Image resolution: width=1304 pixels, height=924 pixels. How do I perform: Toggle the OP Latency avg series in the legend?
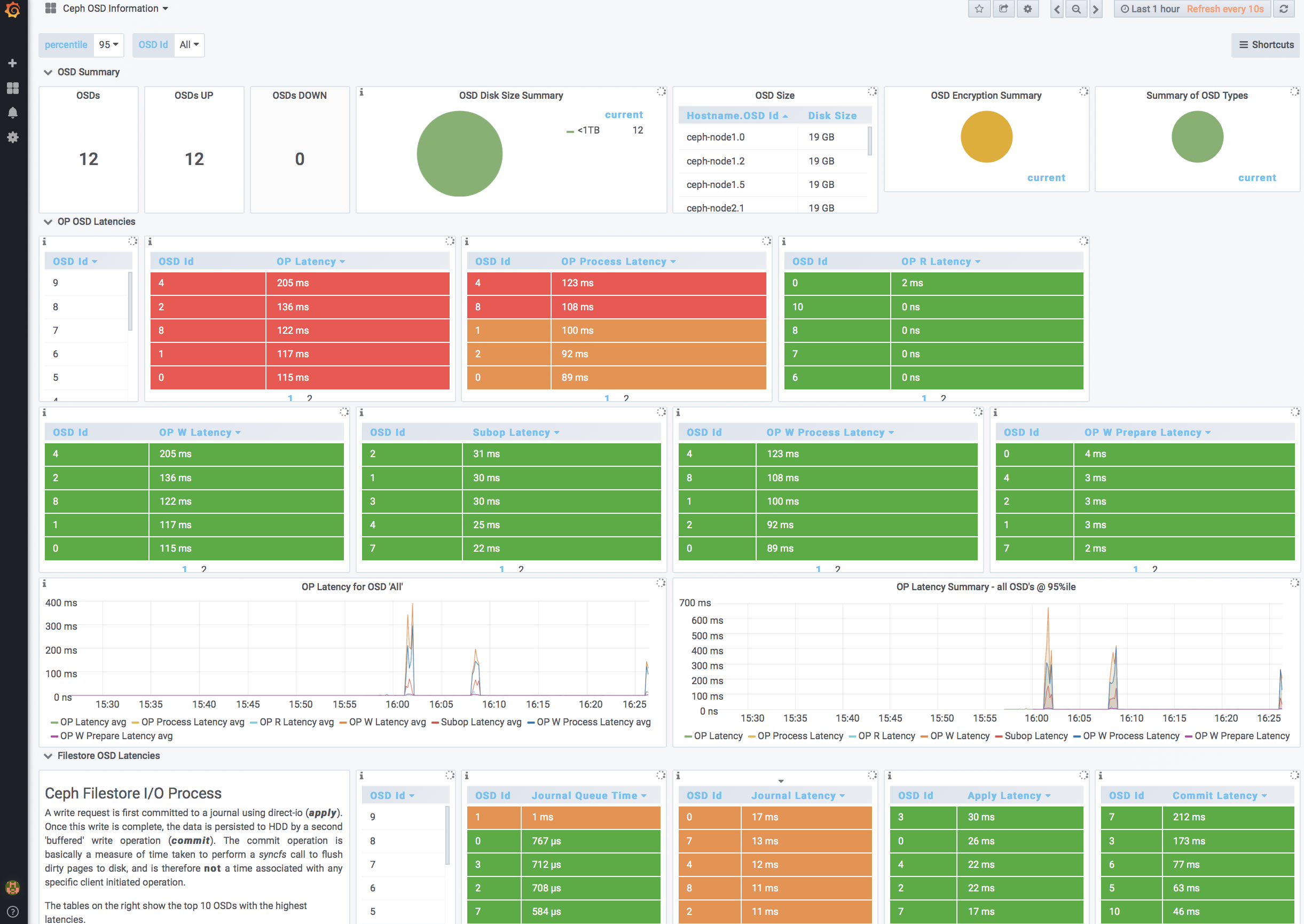pos(93,722)
